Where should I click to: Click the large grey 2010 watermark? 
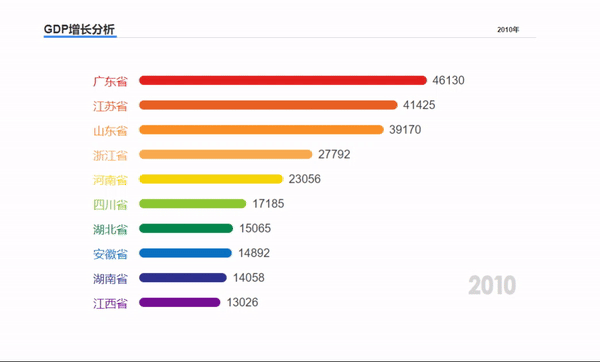(492, 285)
